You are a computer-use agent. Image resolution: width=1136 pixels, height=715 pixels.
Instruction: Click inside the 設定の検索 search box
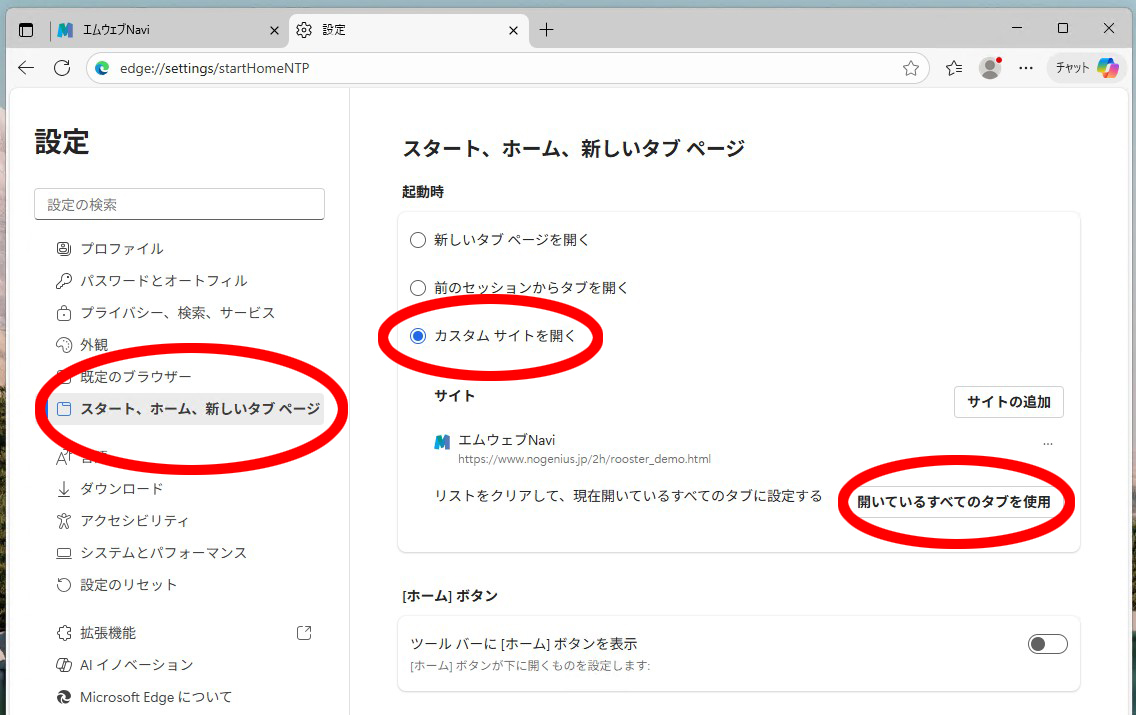coord(179,204)
